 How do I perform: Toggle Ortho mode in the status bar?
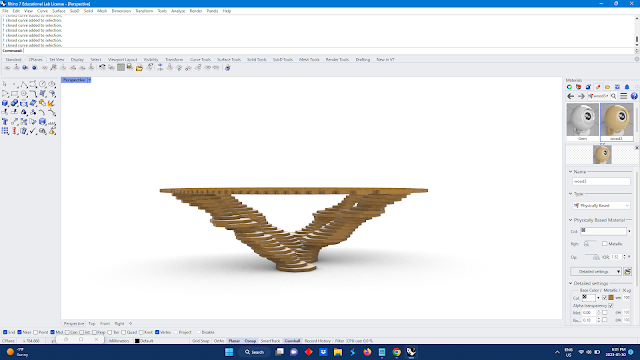[x=219, y=341]
